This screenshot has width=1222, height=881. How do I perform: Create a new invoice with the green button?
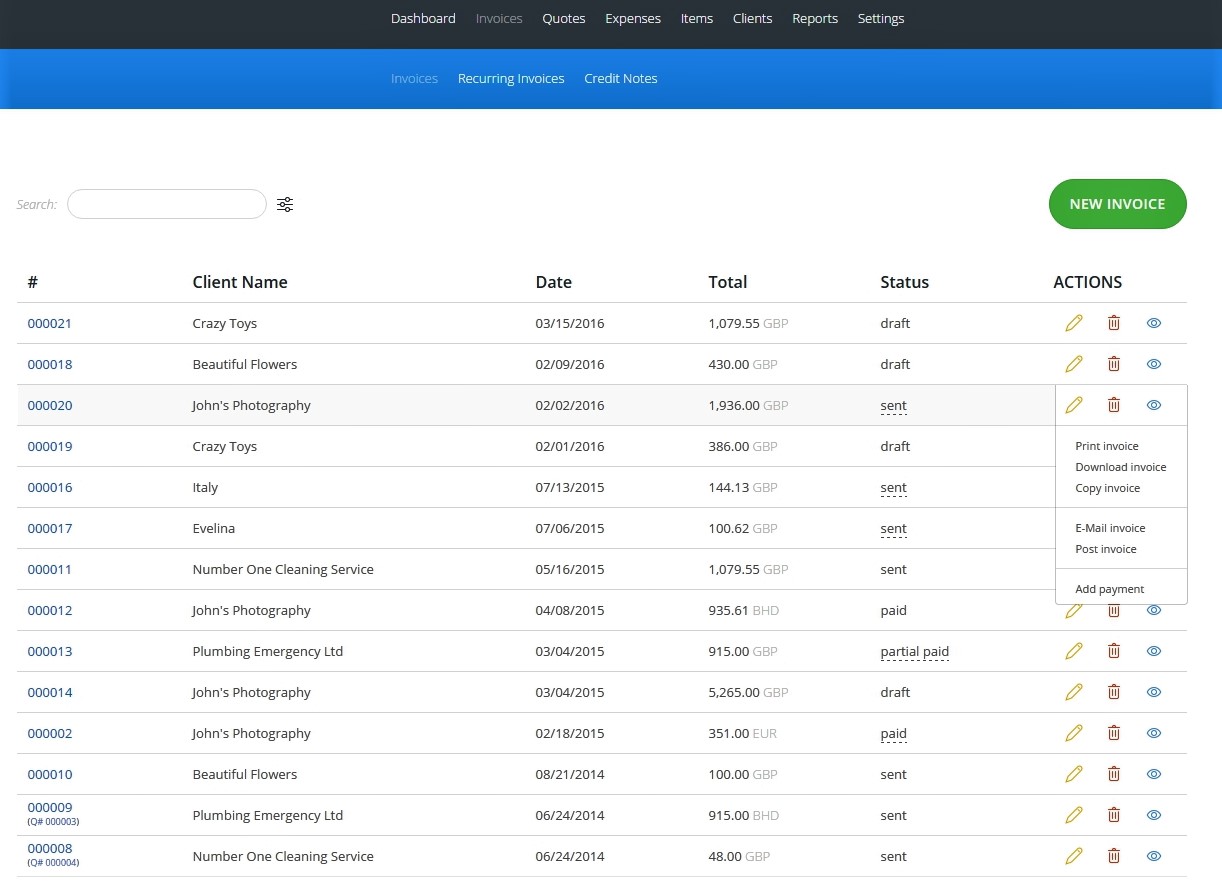[1118, 204]
